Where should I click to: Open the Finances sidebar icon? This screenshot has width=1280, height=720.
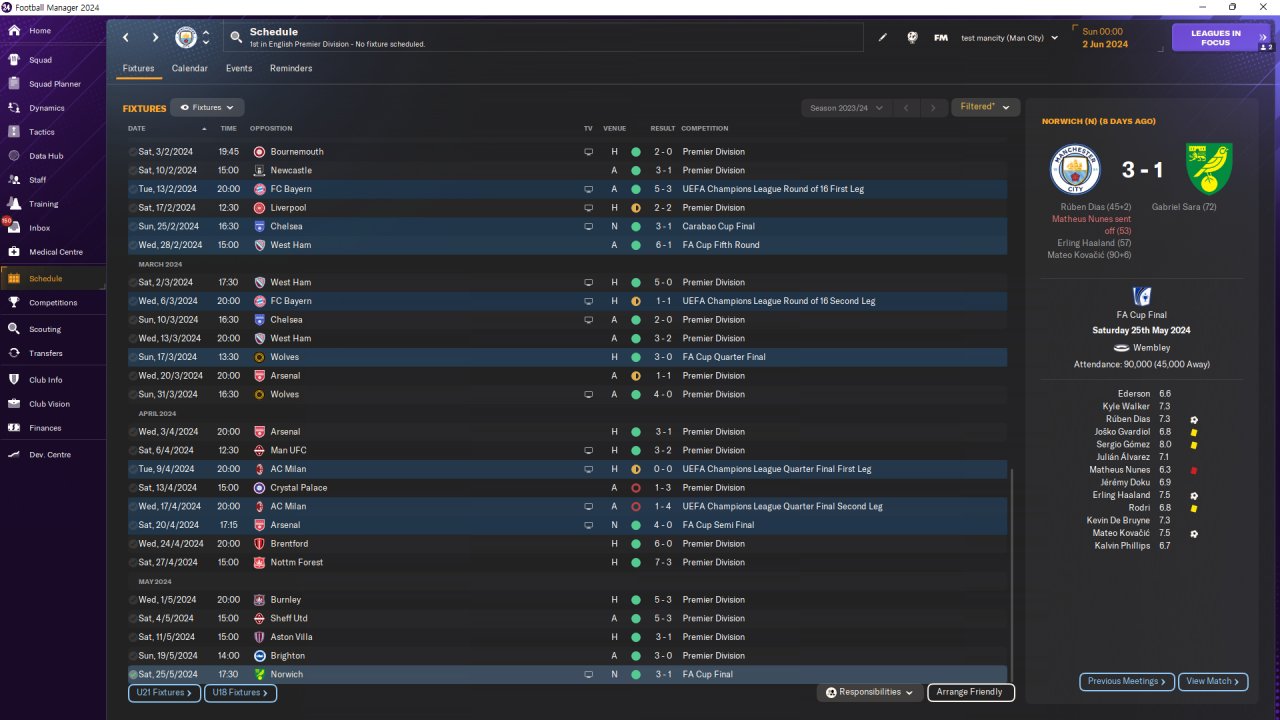(14, 428)
